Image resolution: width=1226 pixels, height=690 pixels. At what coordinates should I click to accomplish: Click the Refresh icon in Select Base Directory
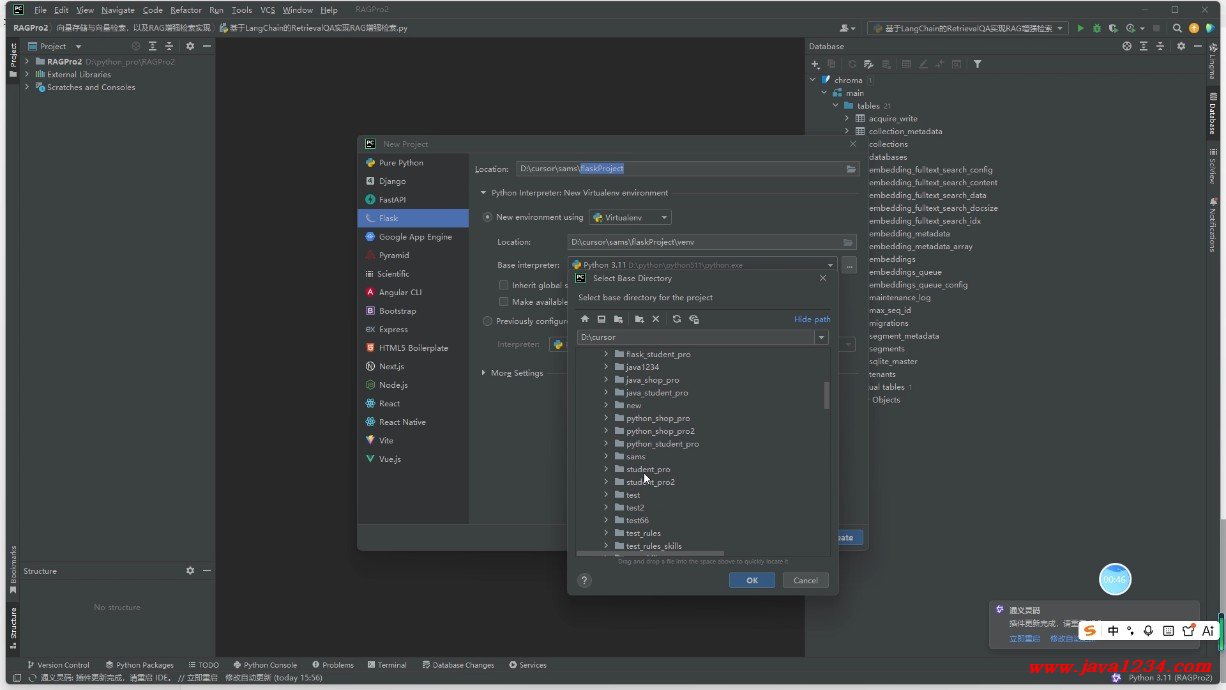click(676, 319)
